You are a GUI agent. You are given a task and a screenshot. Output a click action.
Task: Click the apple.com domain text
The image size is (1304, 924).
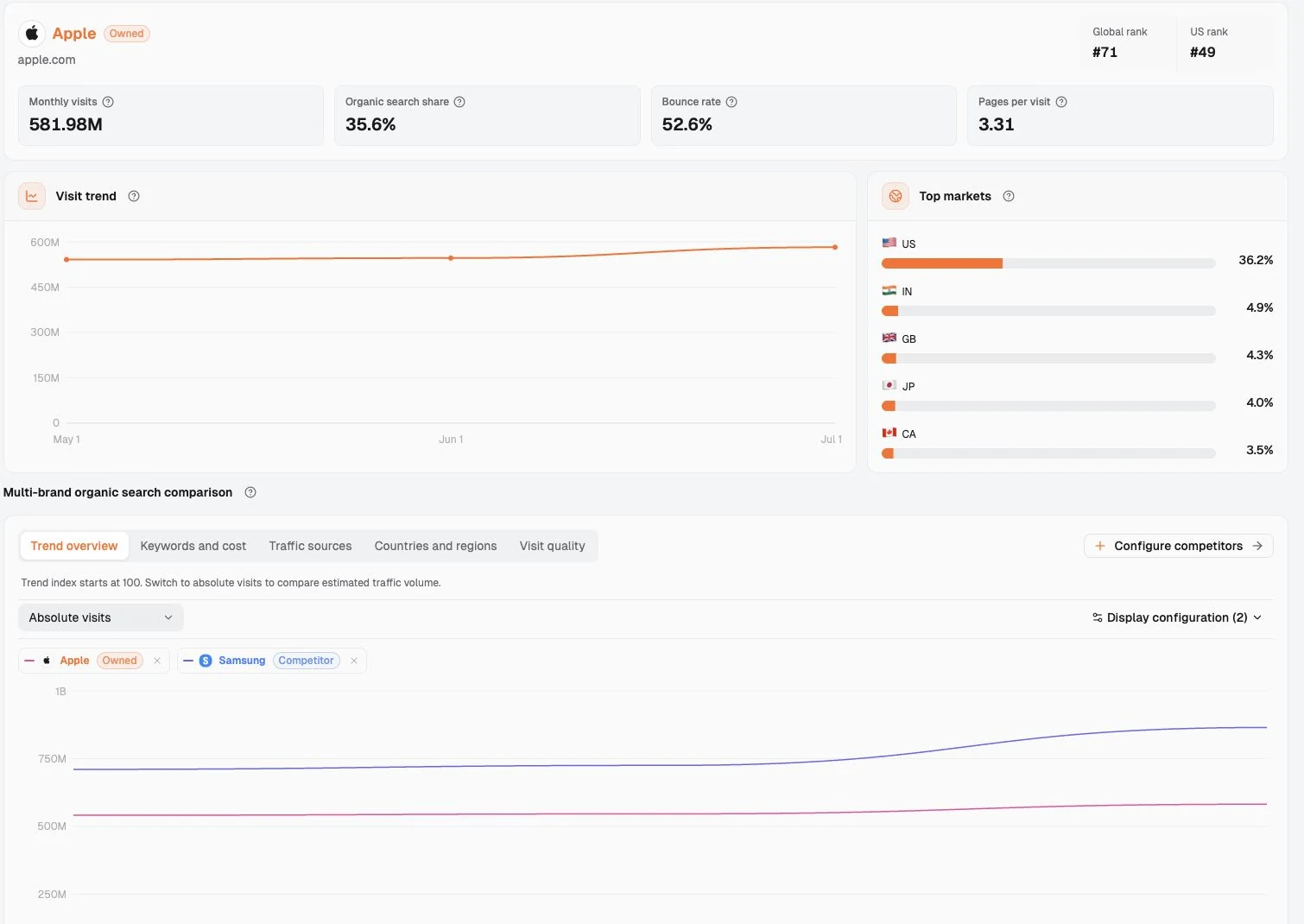point(47,60)
